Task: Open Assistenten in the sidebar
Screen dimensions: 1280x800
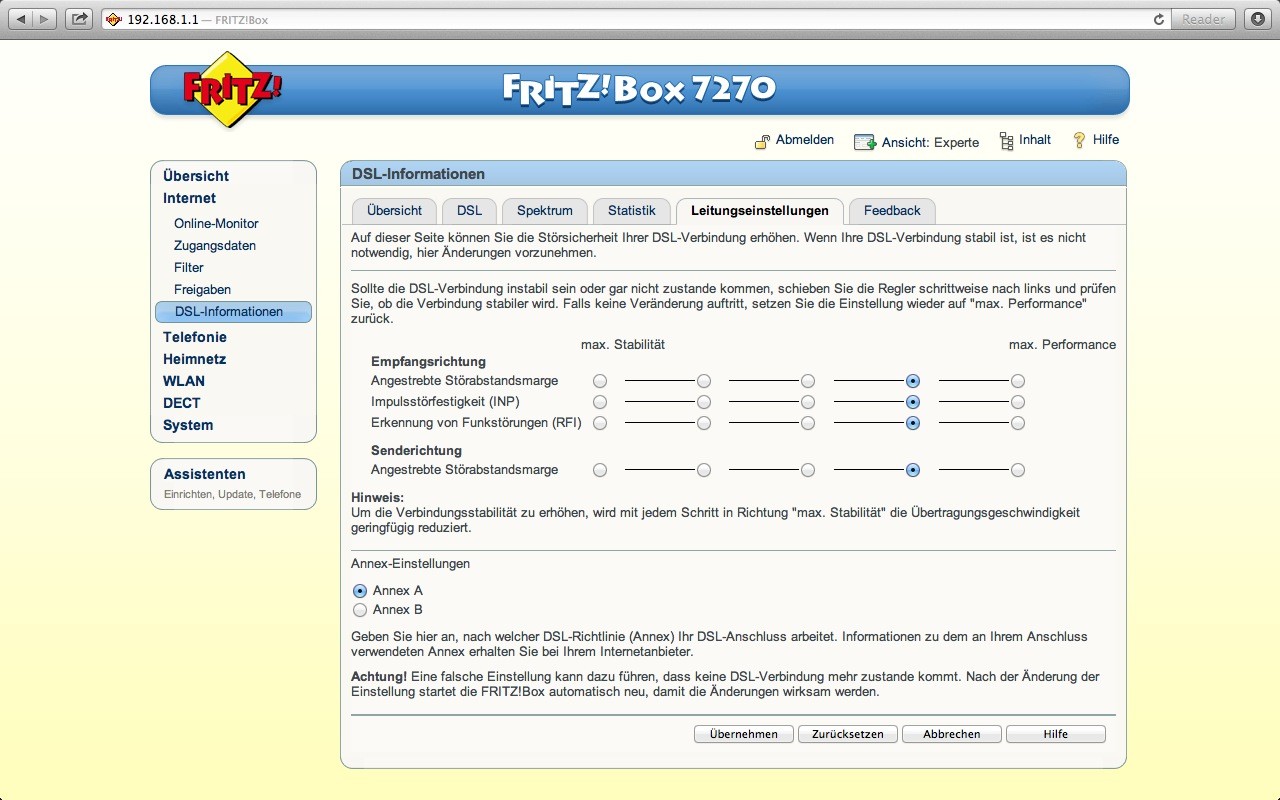Action: [205, 474]
